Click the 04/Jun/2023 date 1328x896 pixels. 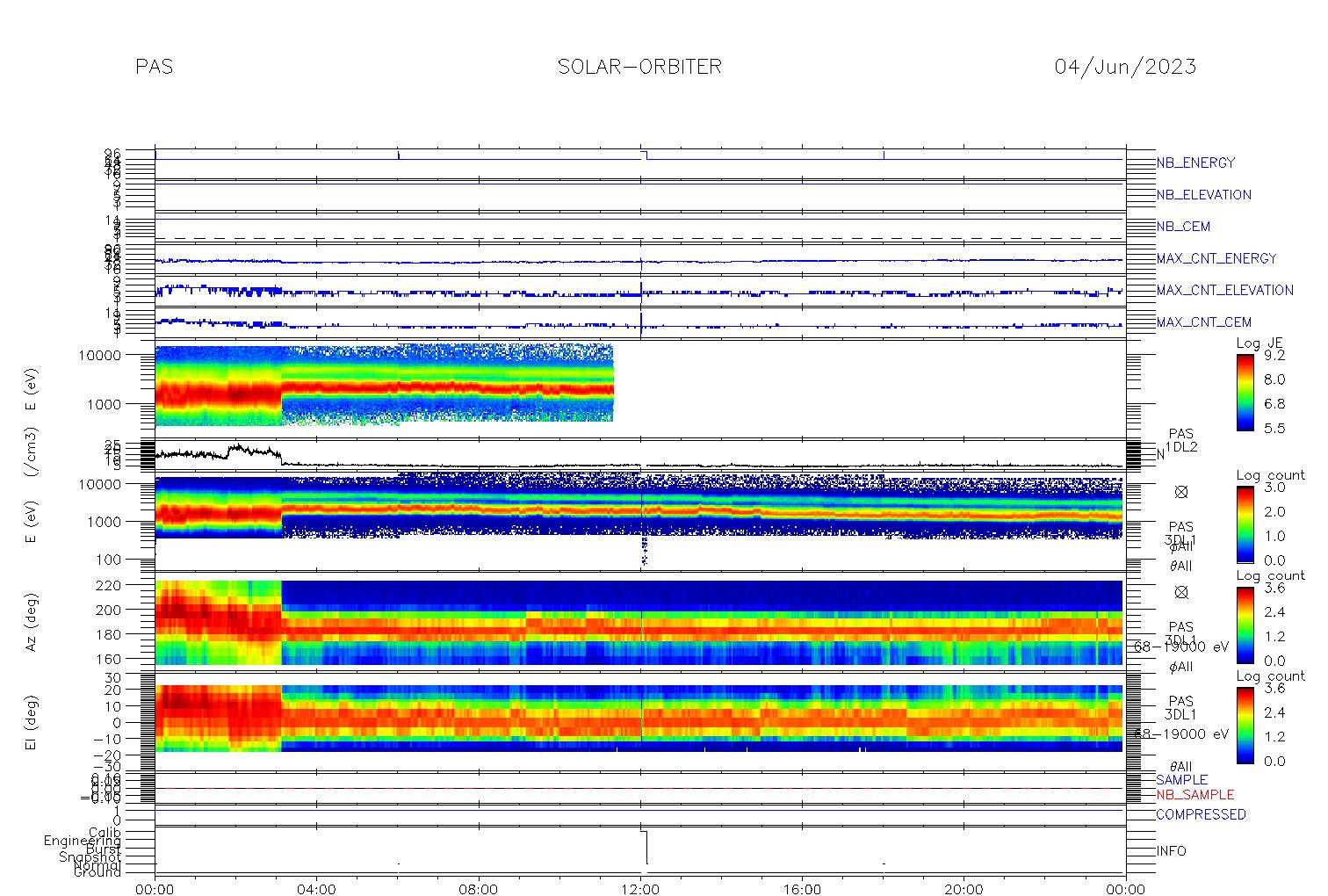[1125, 67]
